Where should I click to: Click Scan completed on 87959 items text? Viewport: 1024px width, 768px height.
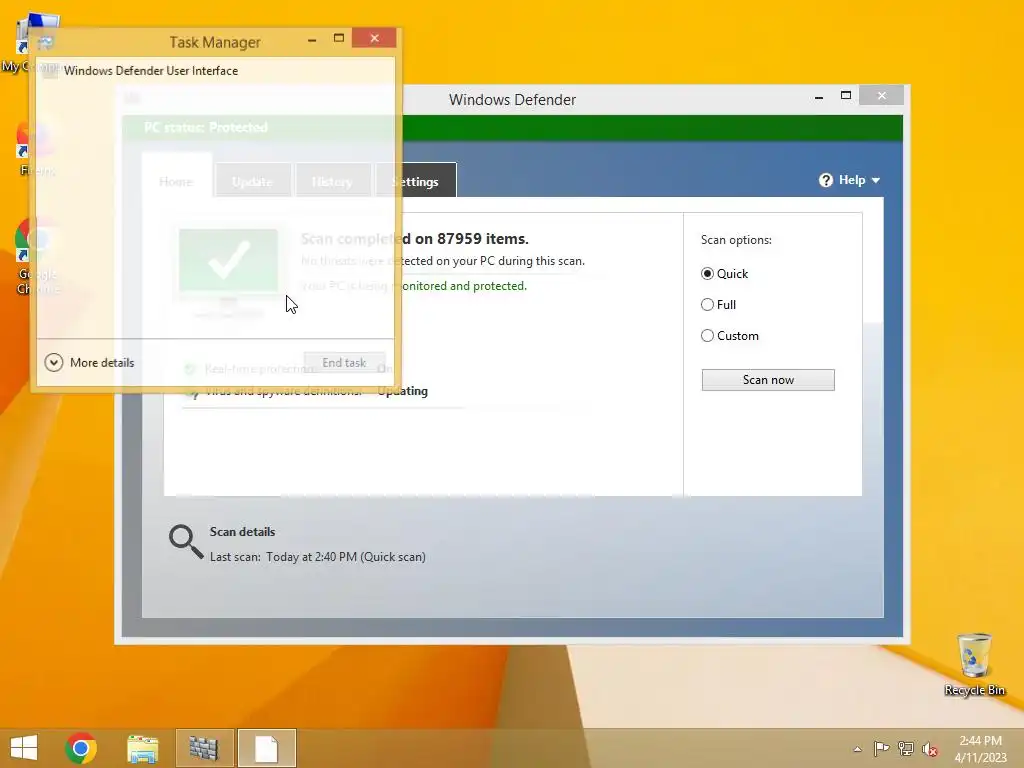coord(415,239)
